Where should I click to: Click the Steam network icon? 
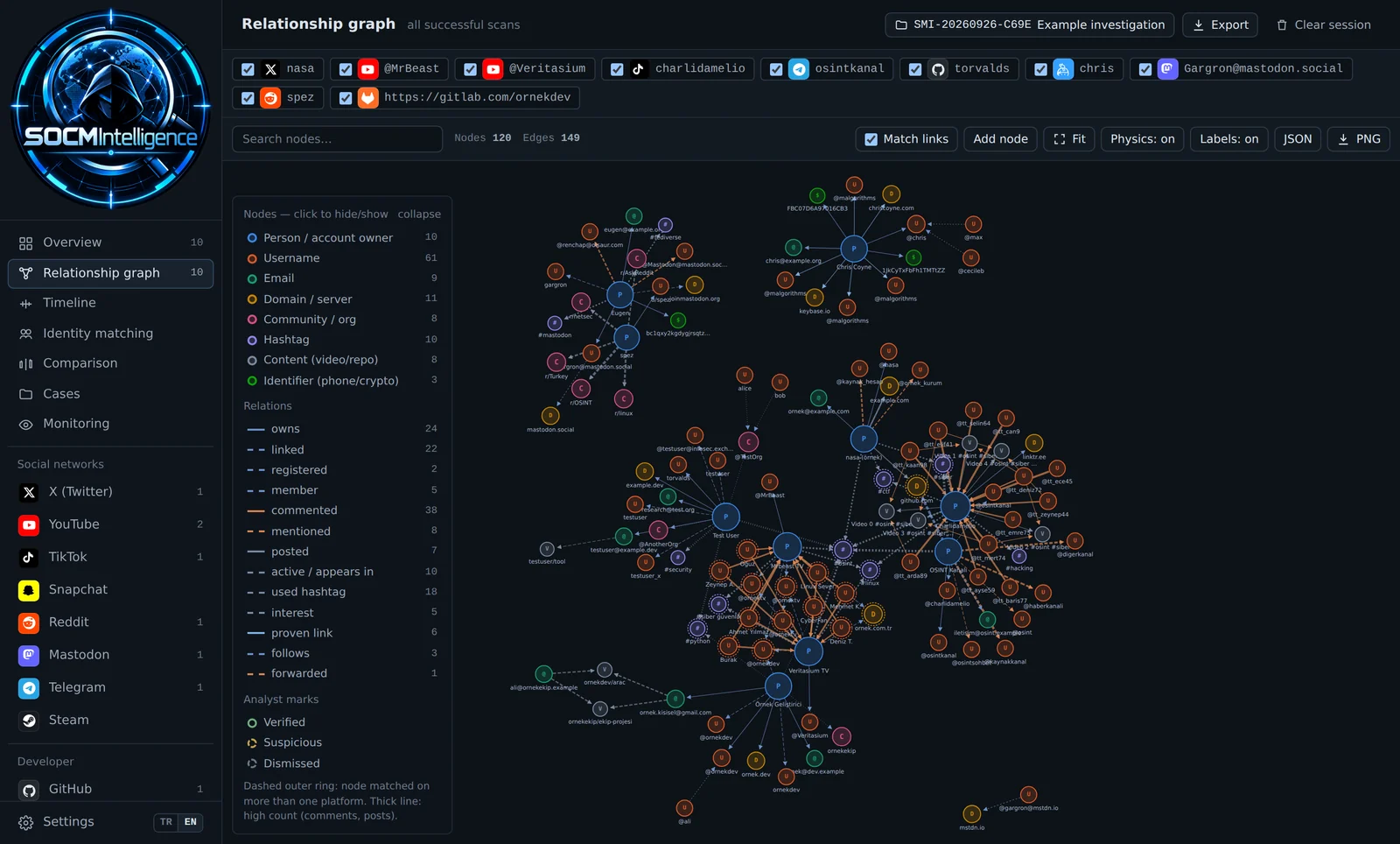(x=29, y=721)
